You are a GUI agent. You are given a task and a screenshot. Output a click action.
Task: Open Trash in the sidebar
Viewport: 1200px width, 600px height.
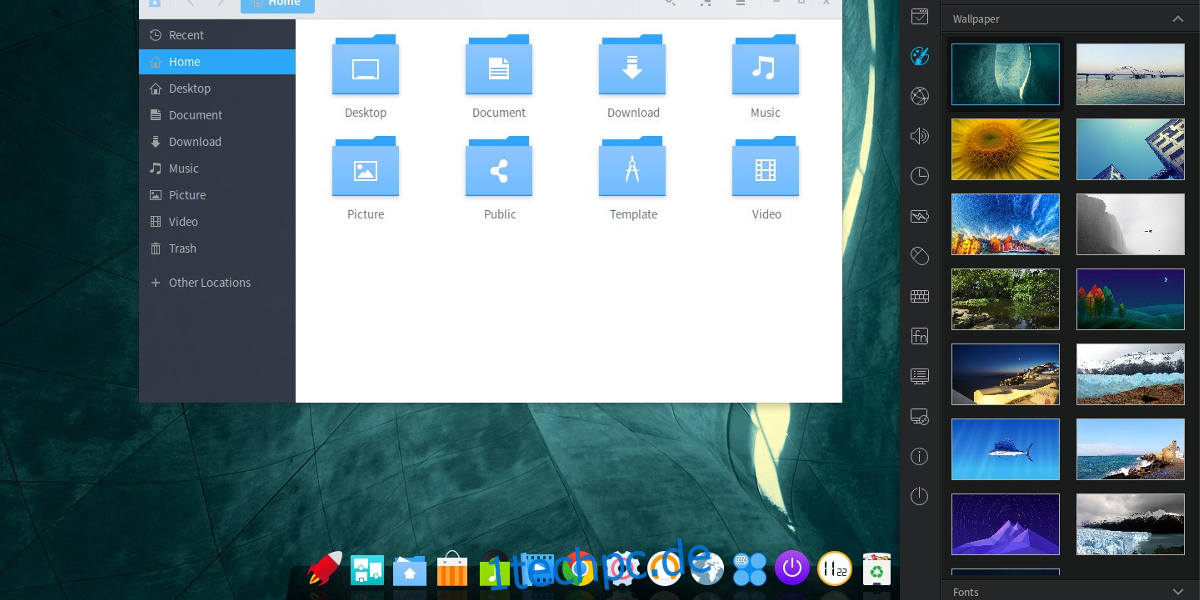tap(217, 248)
